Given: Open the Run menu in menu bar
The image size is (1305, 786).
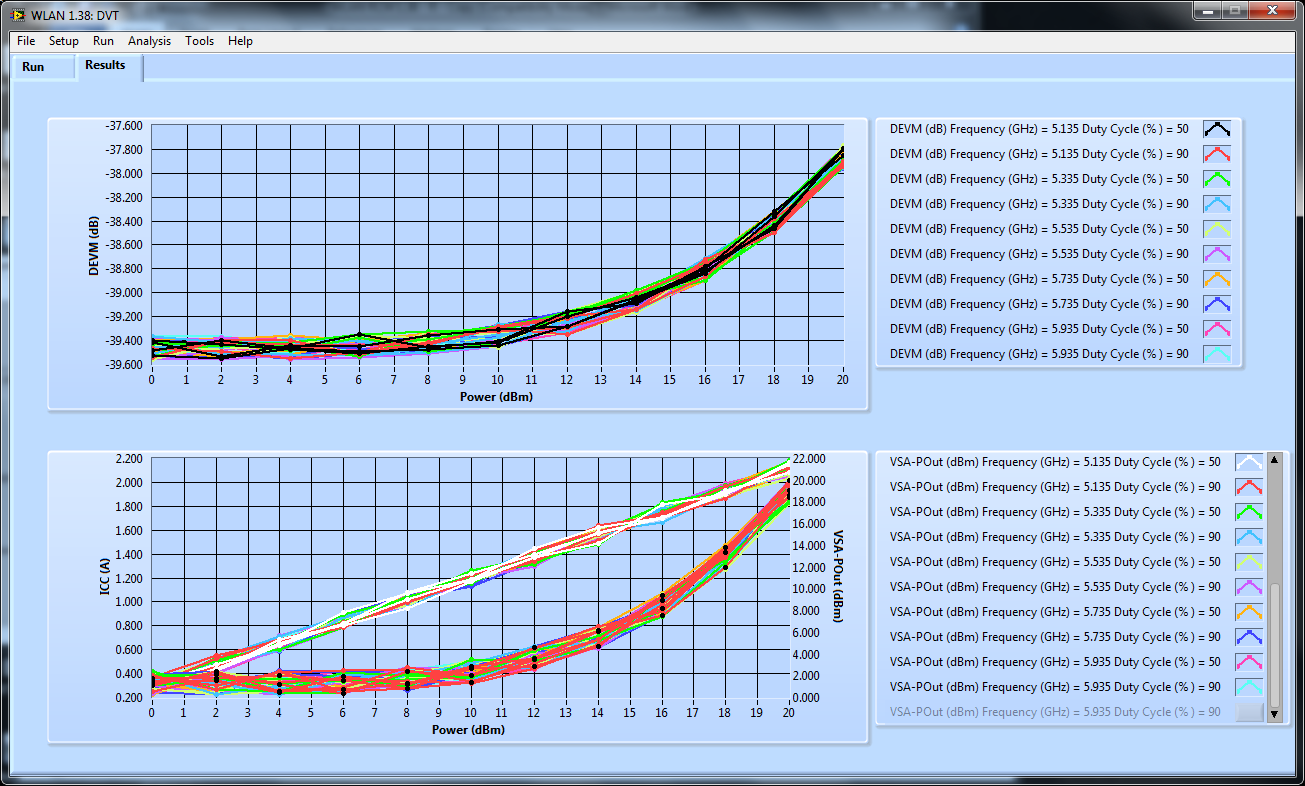Looking at the screenshot, I should coord(103,41).
